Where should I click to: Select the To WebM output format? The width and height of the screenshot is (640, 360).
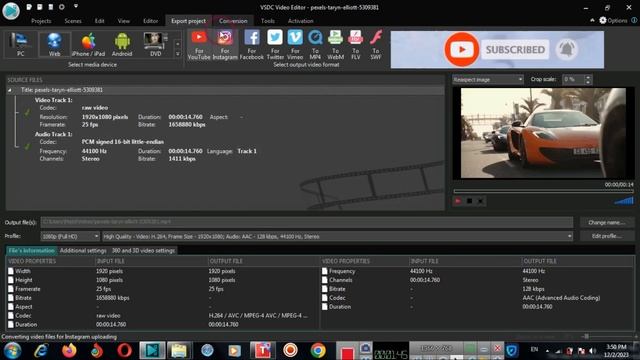(x=335, y=45)
